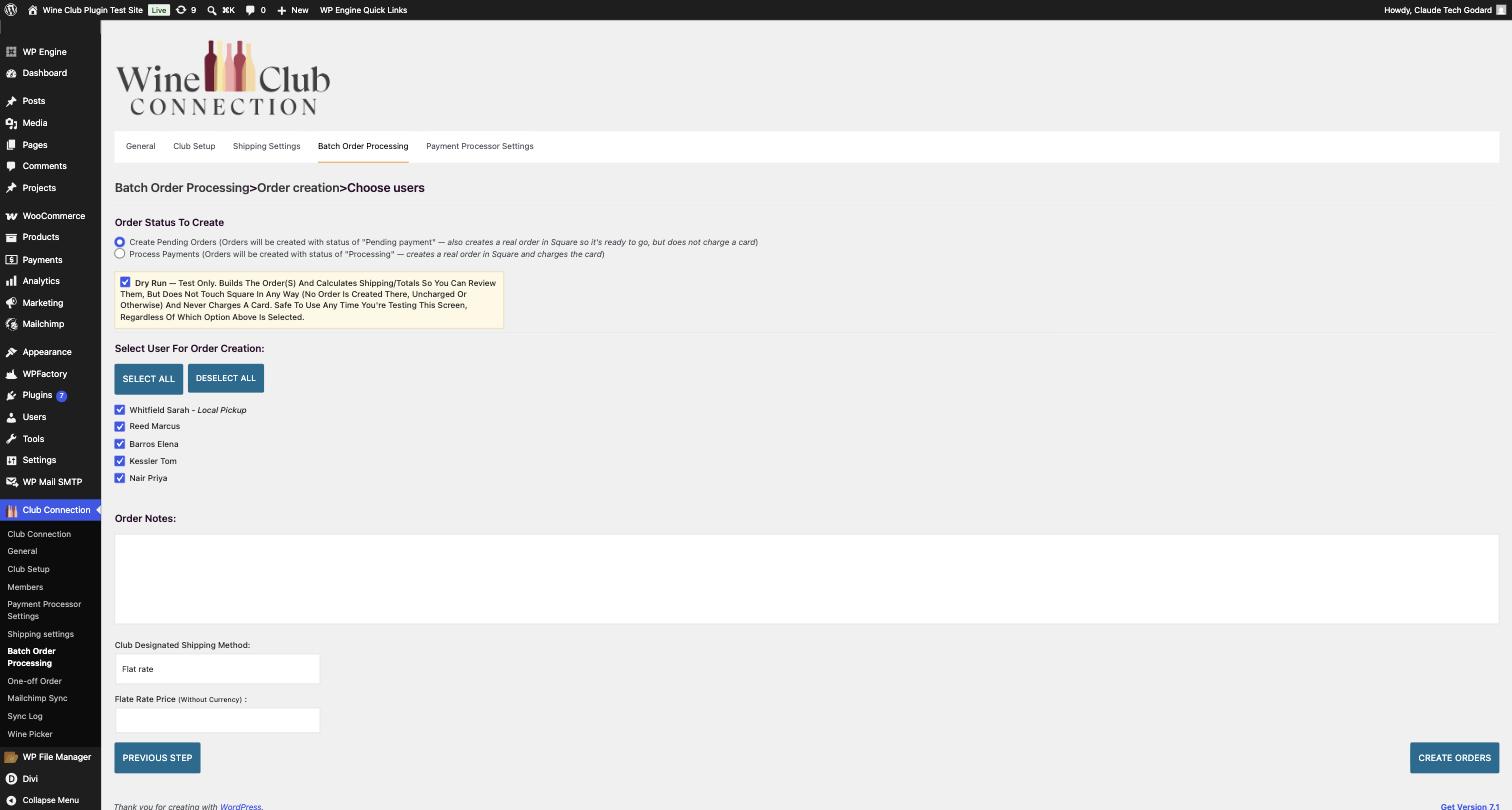
Task: Click the Marketing megaphone icon
Action: tap(11, 303)
